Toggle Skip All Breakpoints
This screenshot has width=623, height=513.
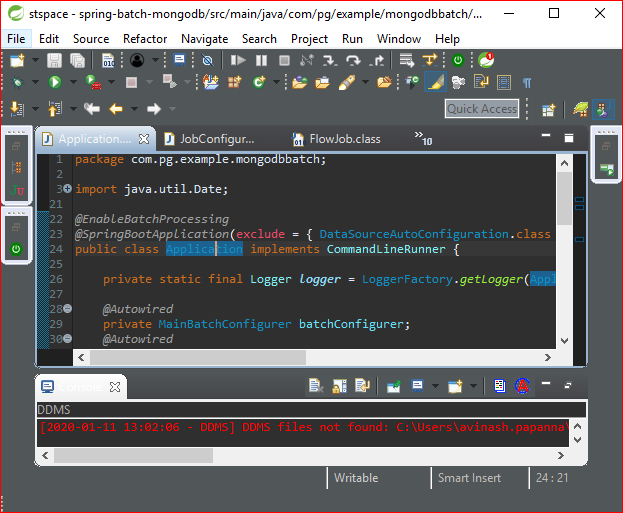pyautogui.click(x=207, y=60)
